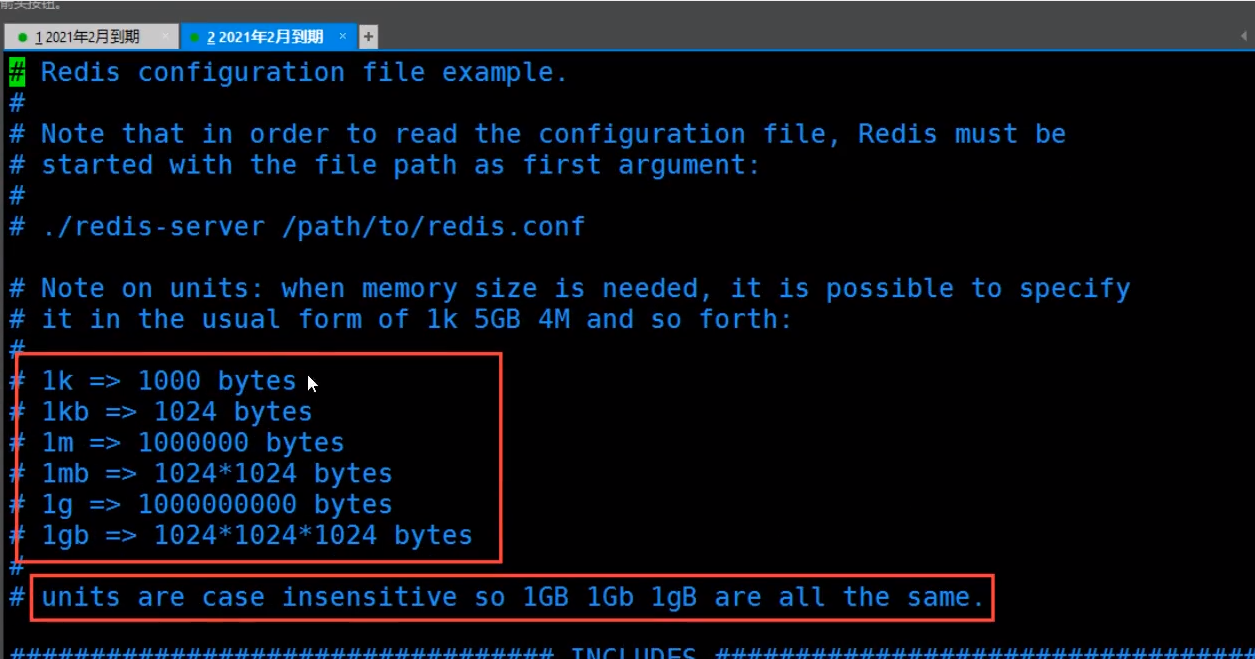Image resolution: width=1255 pixels, height=659 pixels.
Task: Click the tab bar scroll arrow at right
Action: [x=1244, y=37]
